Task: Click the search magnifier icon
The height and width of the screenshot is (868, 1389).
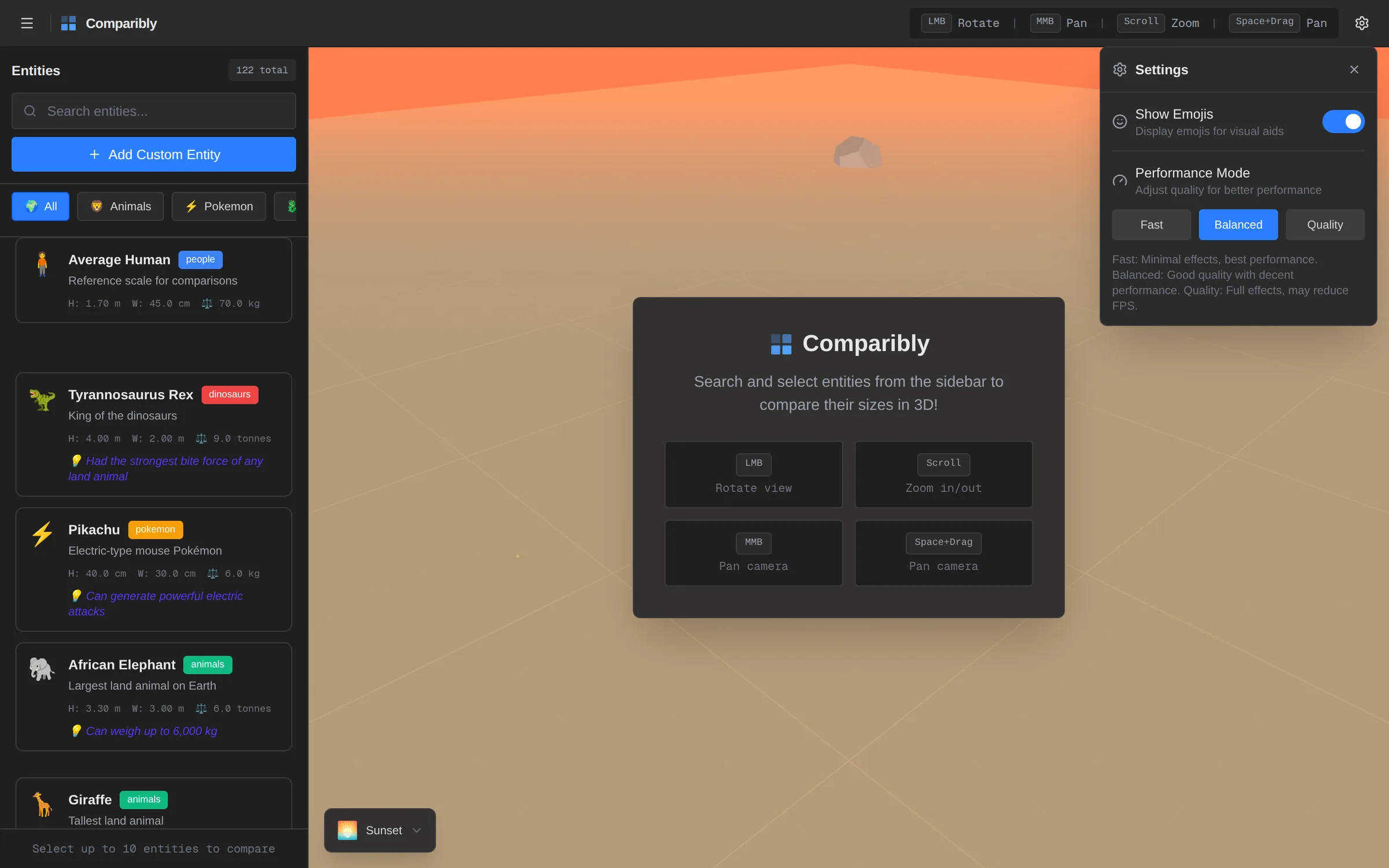Action: tap(30, 111)
